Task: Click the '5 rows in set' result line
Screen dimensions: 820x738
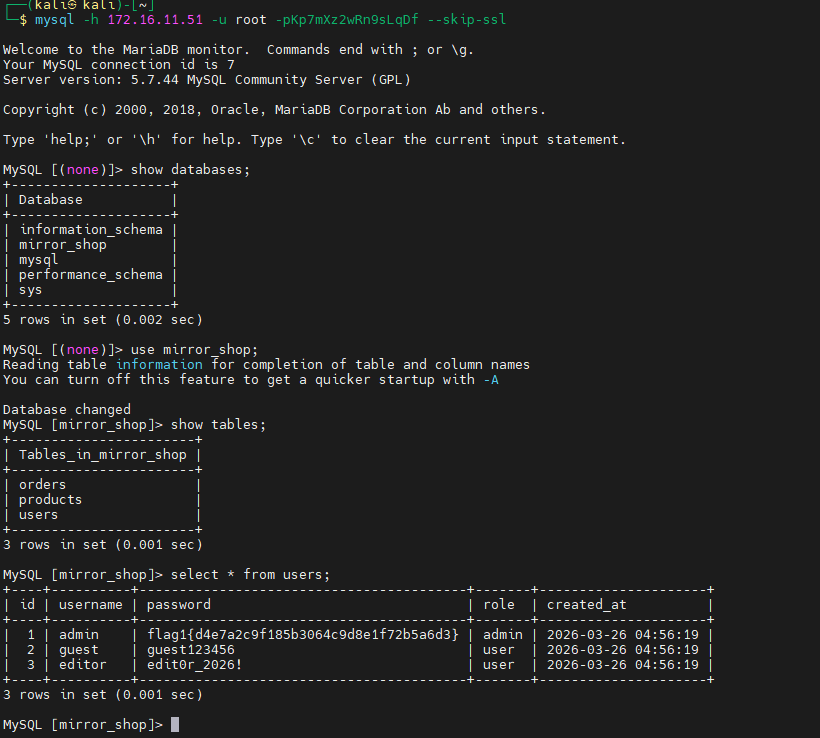Action: click(x=102, y=319)
